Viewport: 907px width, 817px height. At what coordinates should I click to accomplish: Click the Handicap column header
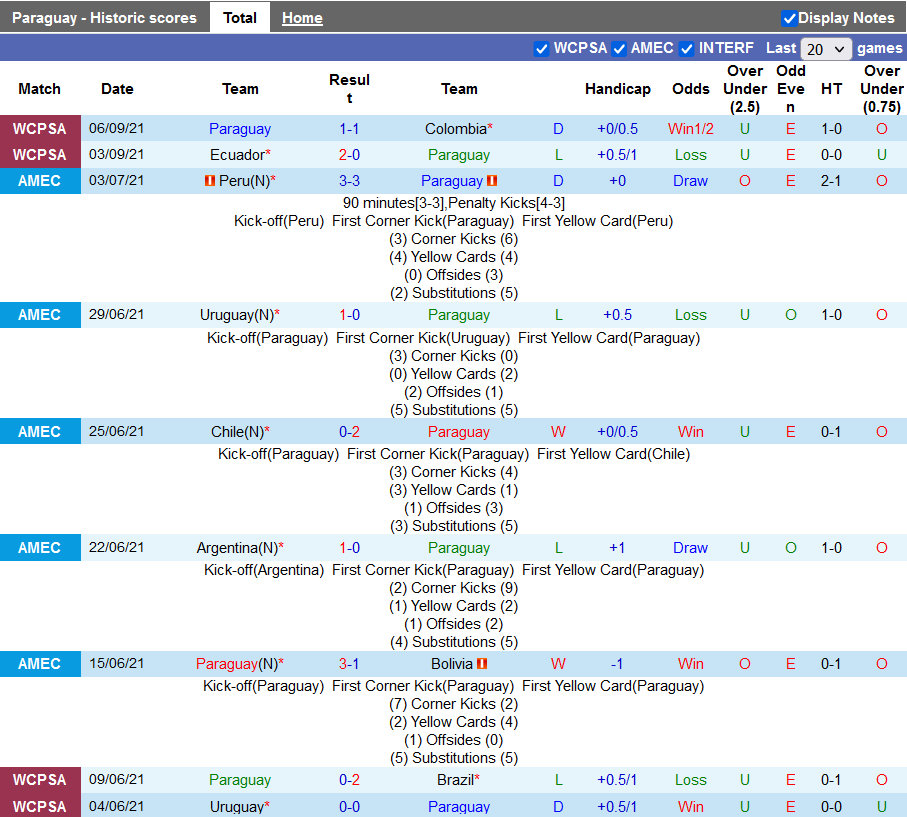617,89
